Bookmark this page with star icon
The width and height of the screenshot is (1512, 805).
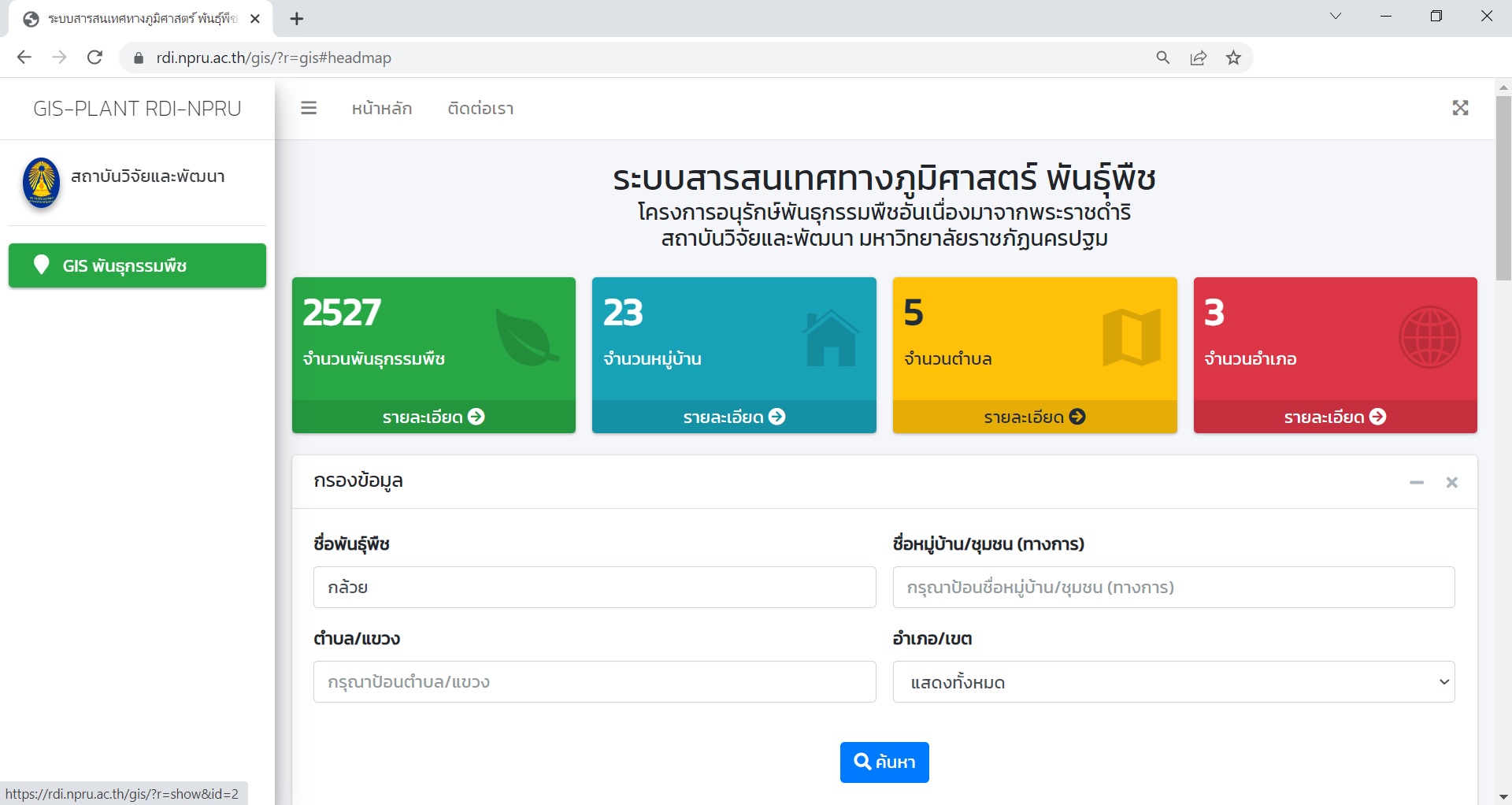[x=1233, y=57]
